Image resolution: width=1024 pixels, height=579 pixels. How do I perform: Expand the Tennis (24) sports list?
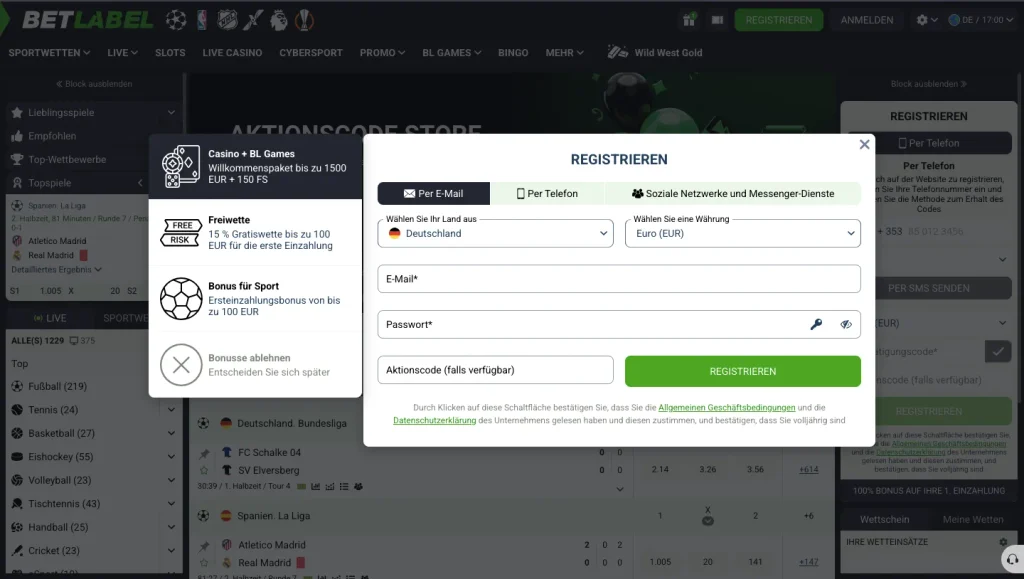[x=171, y=410]
